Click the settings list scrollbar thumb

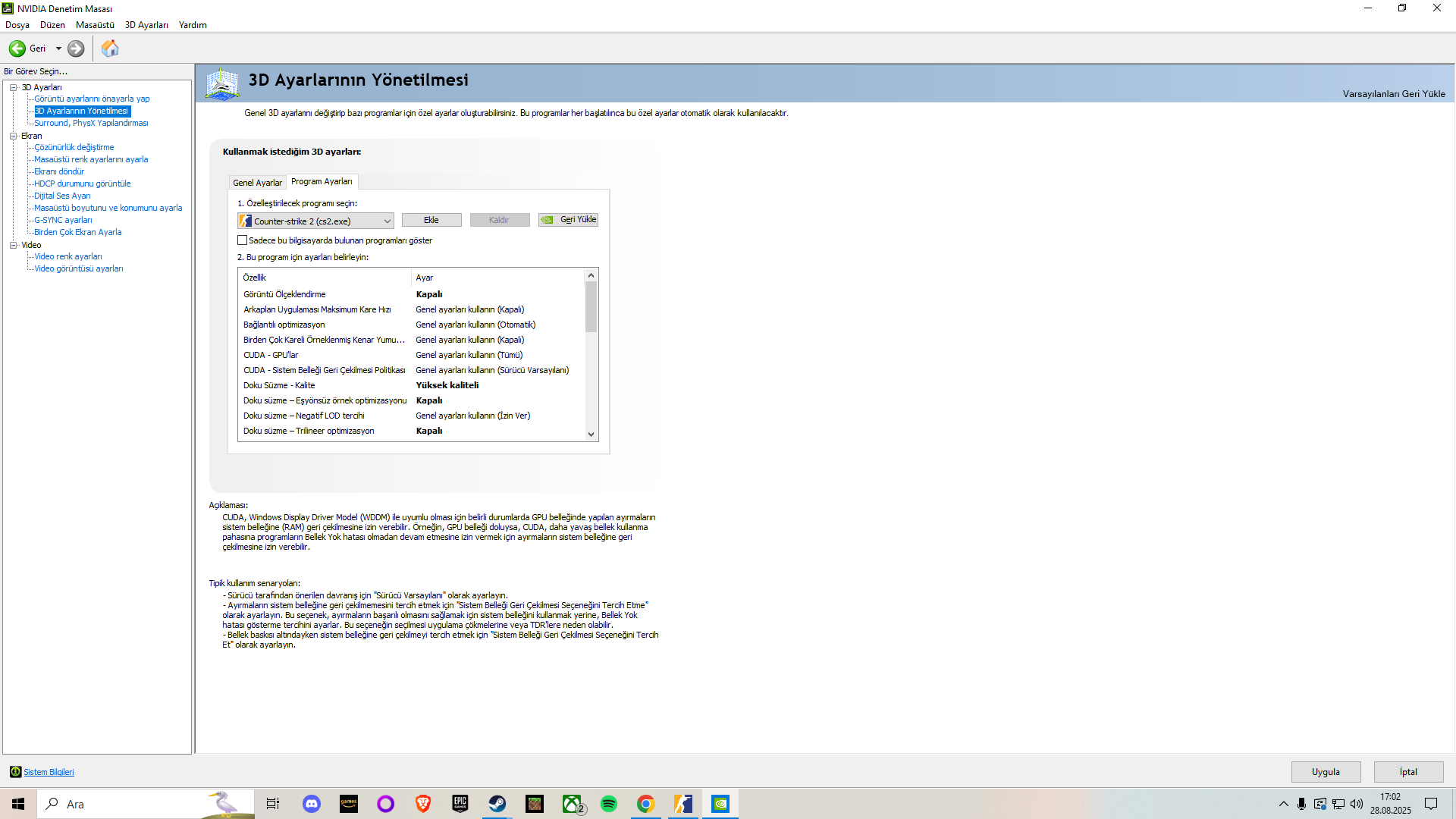591,307
